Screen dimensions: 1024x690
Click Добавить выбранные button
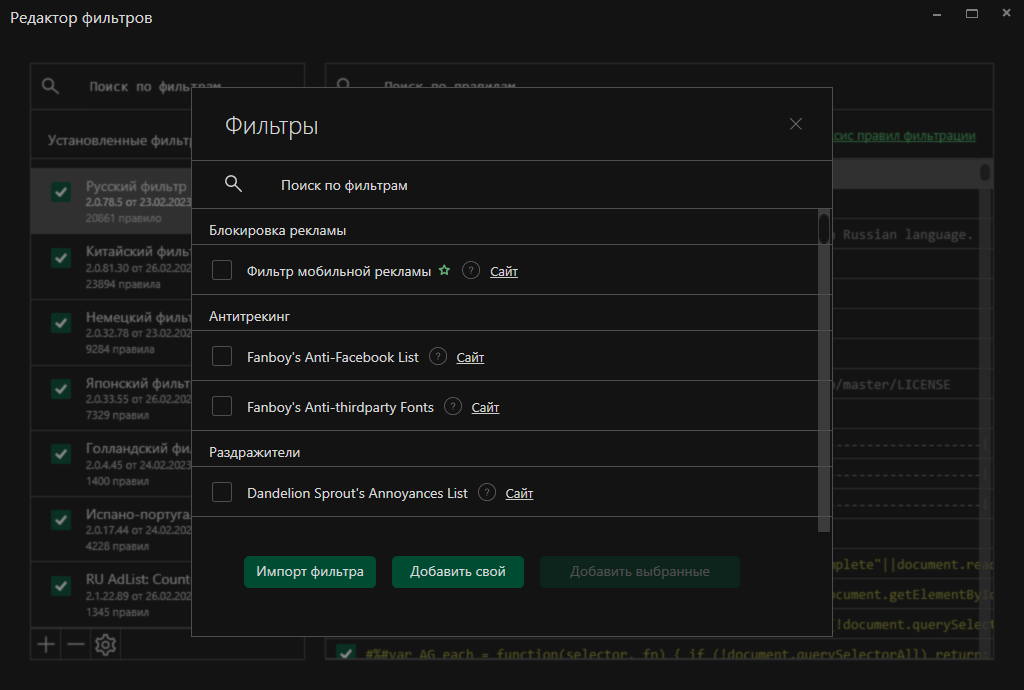click(639, 572)
